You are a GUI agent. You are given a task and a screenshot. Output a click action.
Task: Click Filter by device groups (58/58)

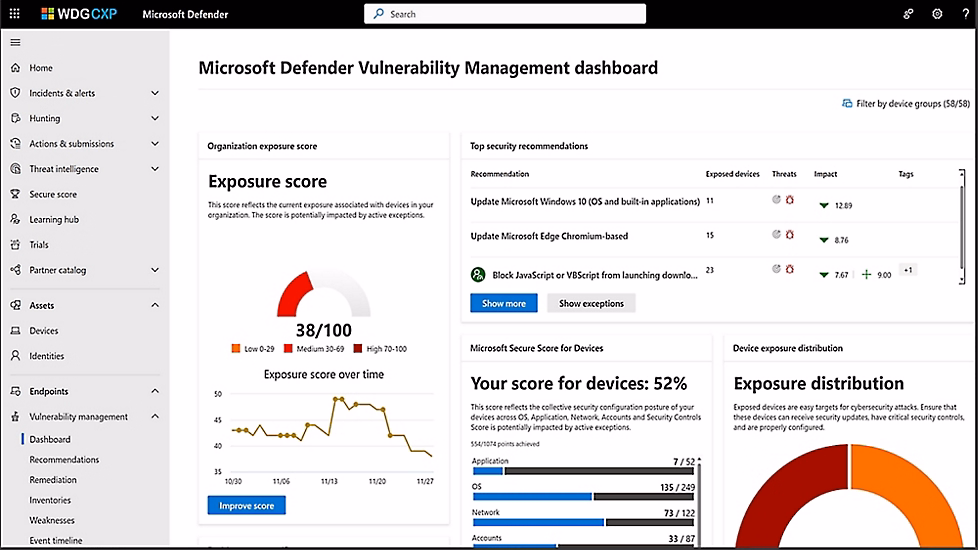pyautogui.click(x=906, y=104)
